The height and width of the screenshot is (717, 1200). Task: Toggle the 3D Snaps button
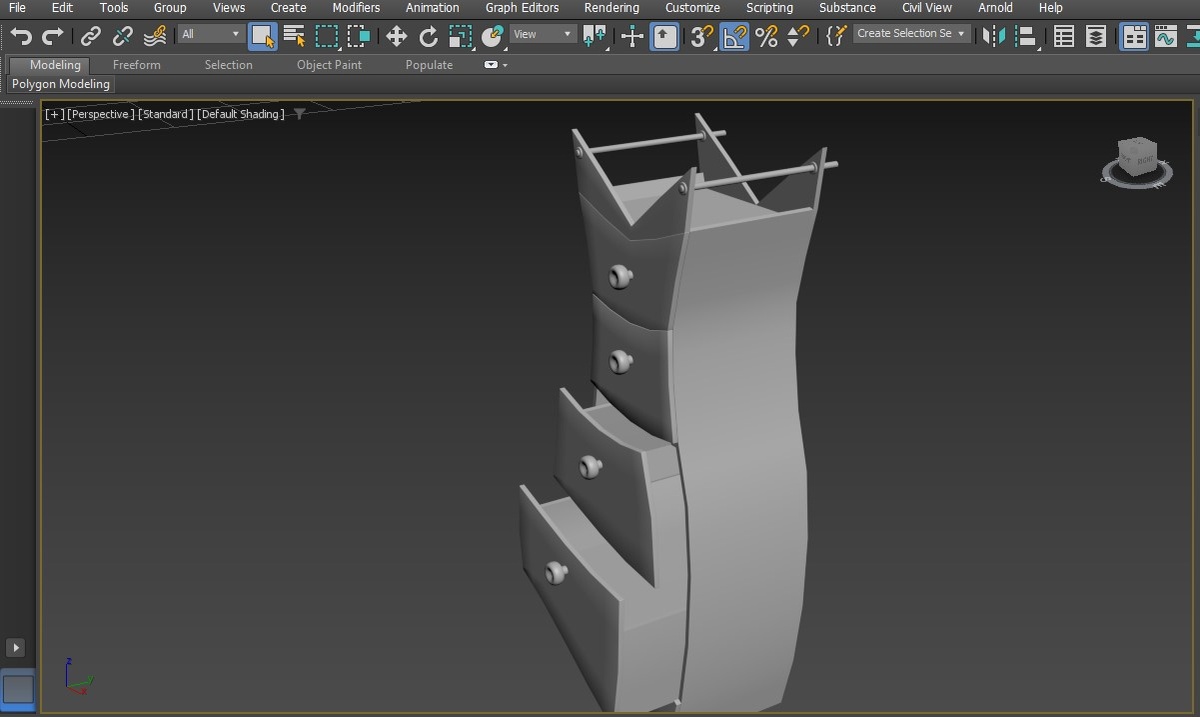[702, 37]
